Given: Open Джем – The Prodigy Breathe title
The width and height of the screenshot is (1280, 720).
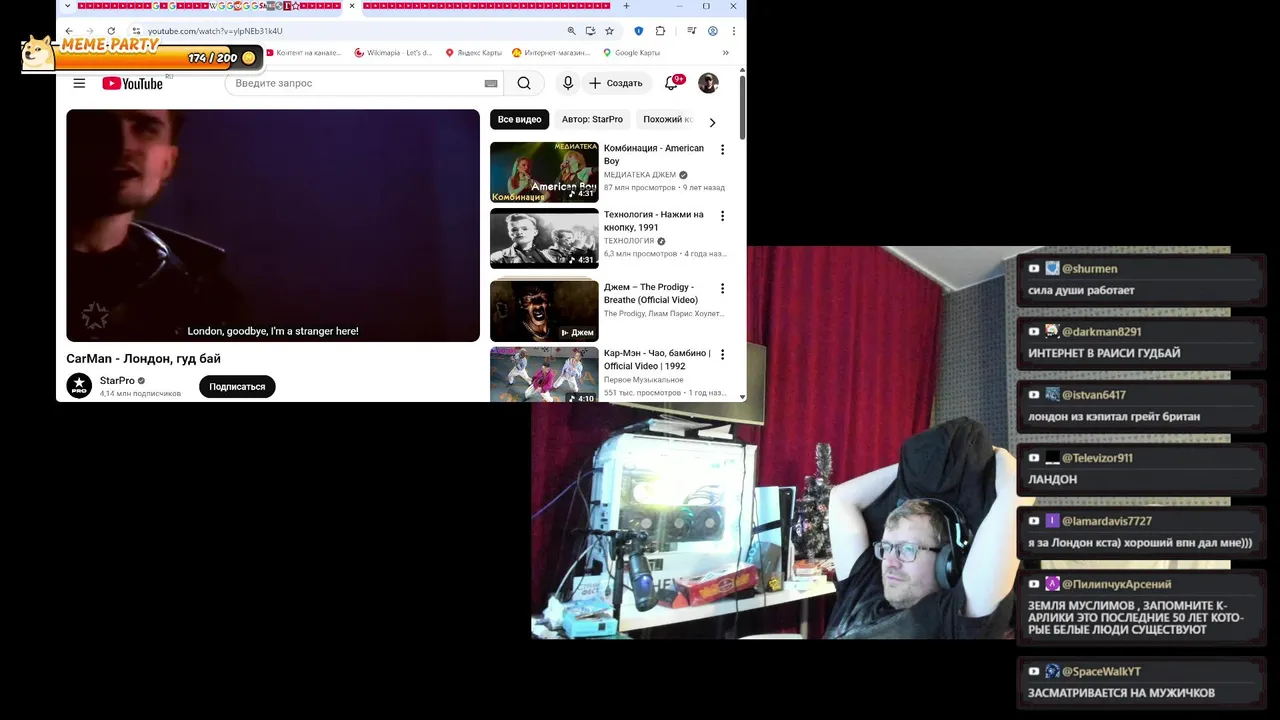Looking at the screenshot, I should click(x=651, y=294).
